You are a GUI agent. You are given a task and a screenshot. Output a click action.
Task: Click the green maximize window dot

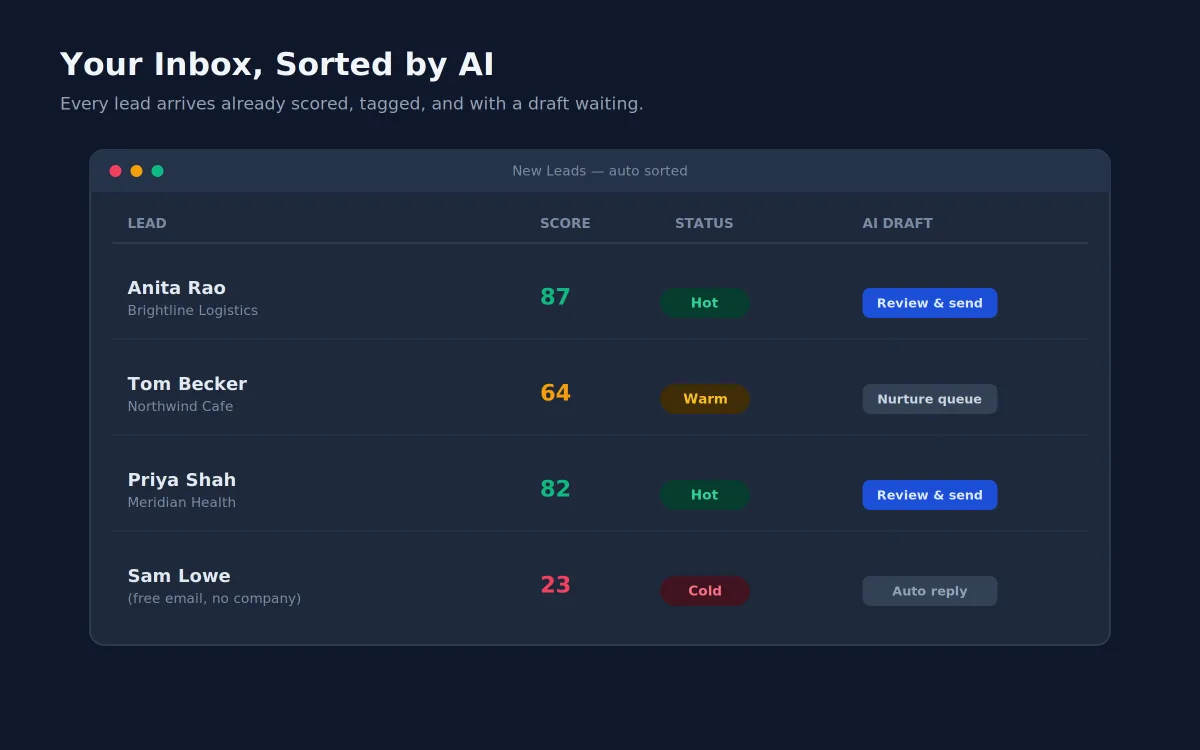[158, 171]
